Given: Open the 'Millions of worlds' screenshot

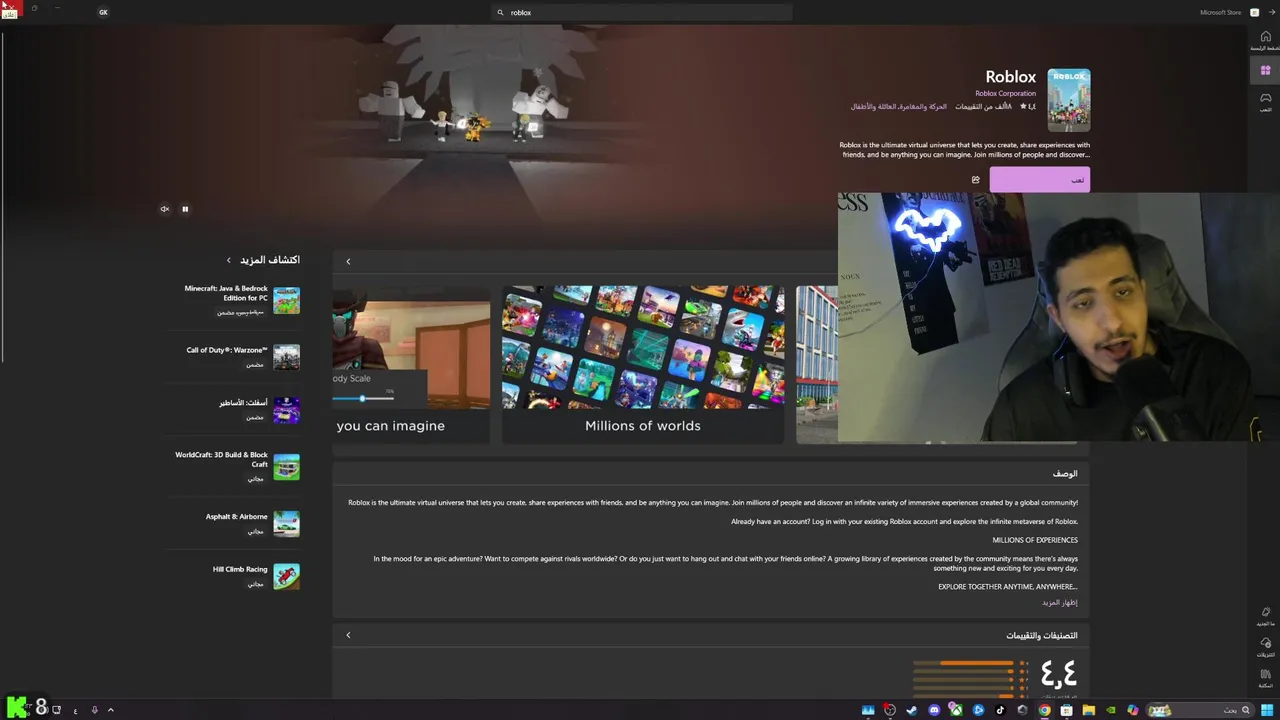Looking at the screenshot, I should pos(643,364).
